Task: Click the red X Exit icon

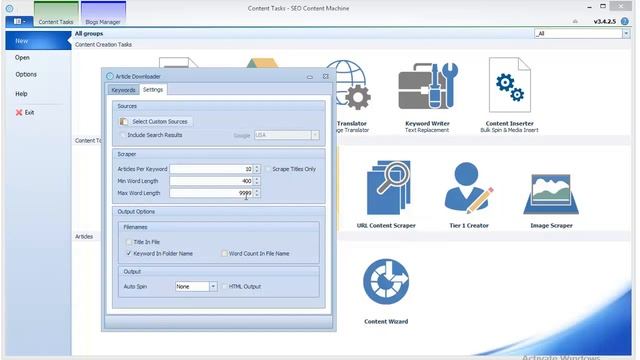Action: click(x=19, y=112)
